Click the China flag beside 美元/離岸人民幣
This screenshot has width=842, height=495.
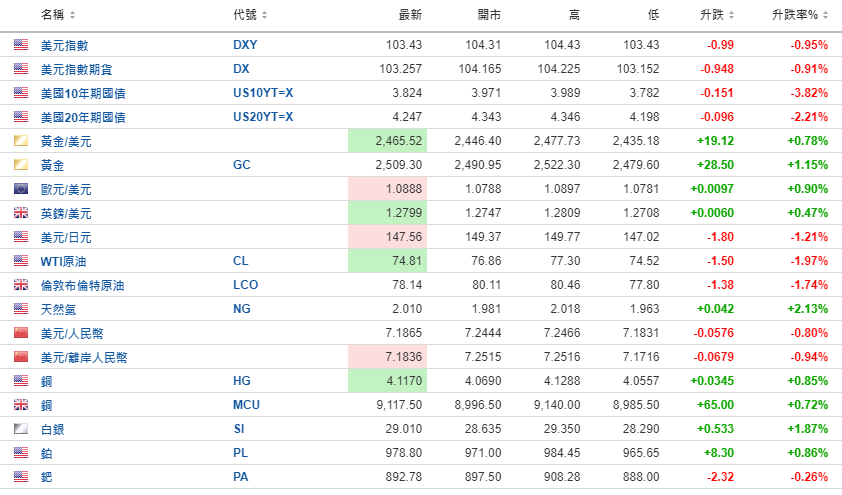tap(21, 357)
